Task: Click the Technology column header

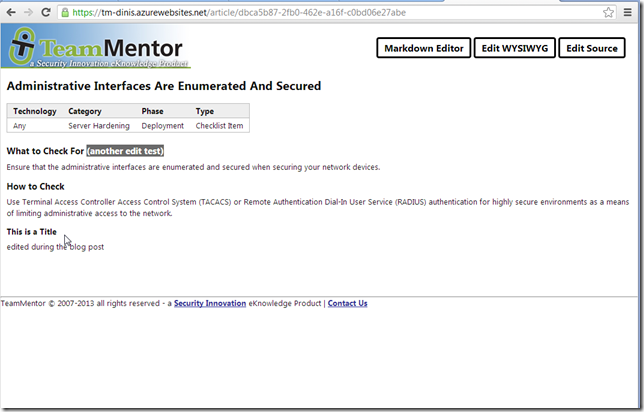Action: 35,111
